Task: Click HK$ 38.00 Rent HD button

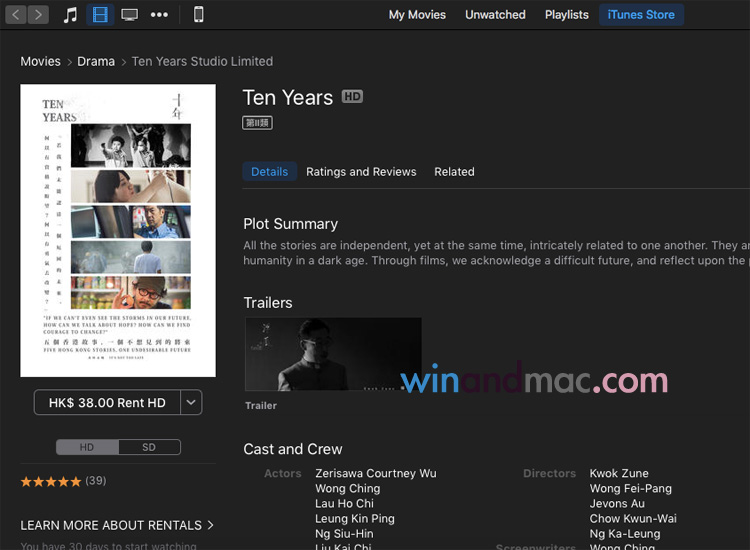Action: (107, 402)
